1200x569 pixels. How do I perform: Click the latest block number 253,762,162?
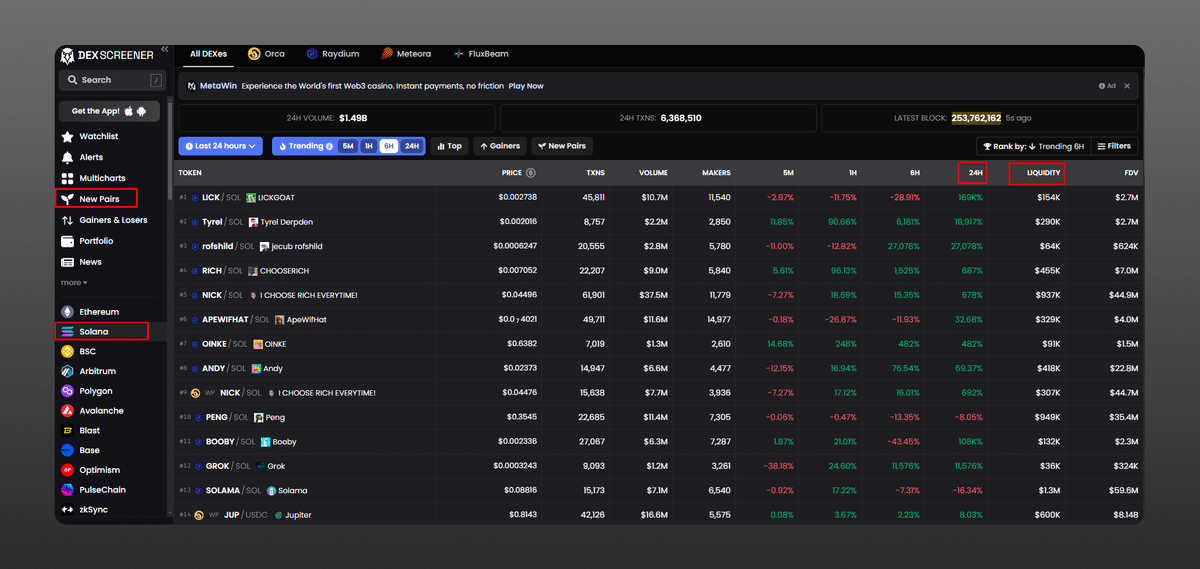976,118
